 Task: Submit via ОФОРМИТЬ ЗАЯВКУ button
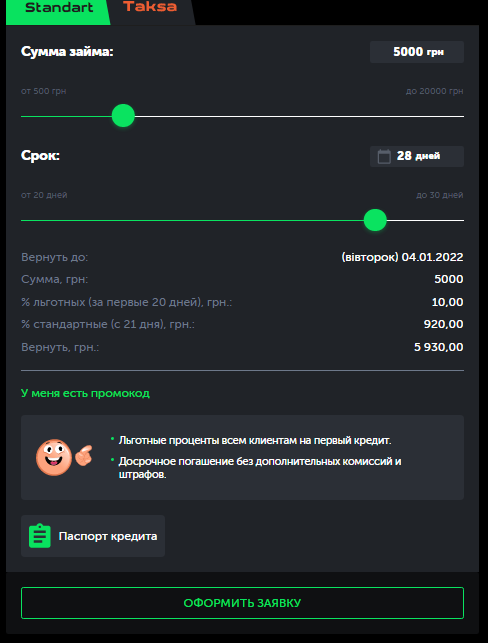242,603
